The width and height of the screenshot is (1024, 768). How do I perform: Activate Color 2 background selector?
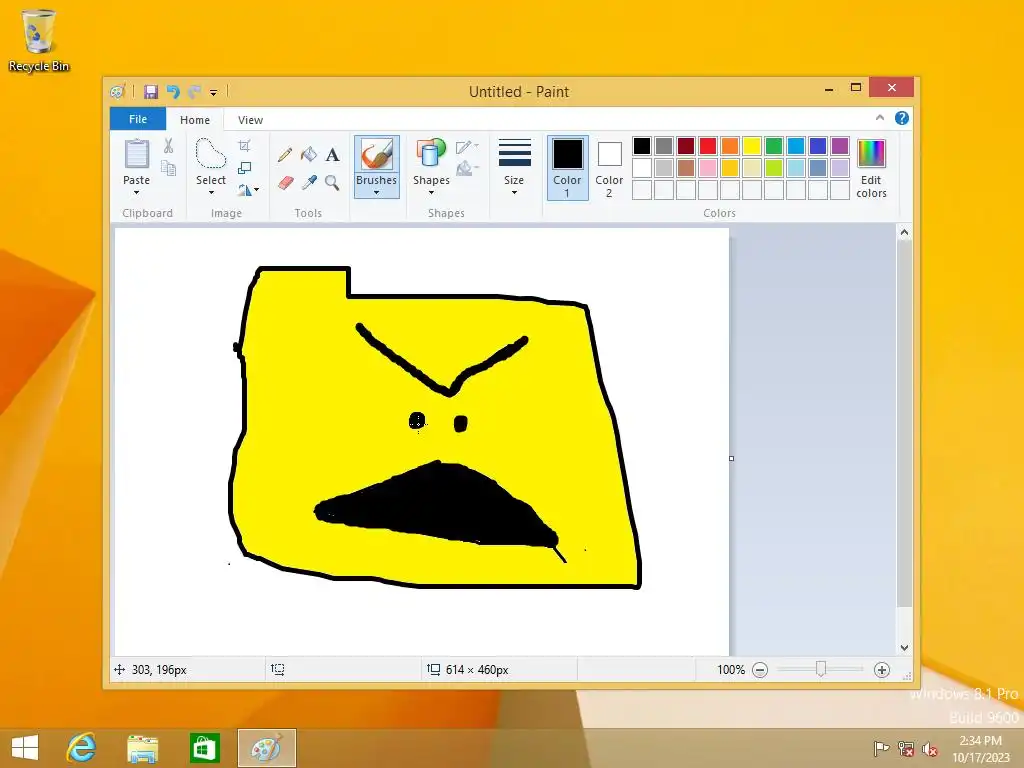(x=609, y=167)
